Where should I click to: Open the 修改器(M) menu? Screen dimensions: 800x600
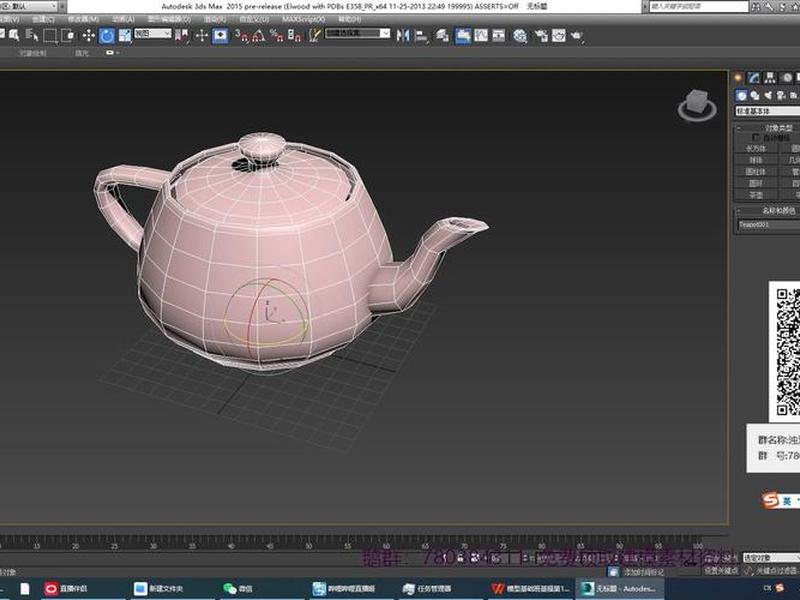pyautogui.click(x=83, y=19)
